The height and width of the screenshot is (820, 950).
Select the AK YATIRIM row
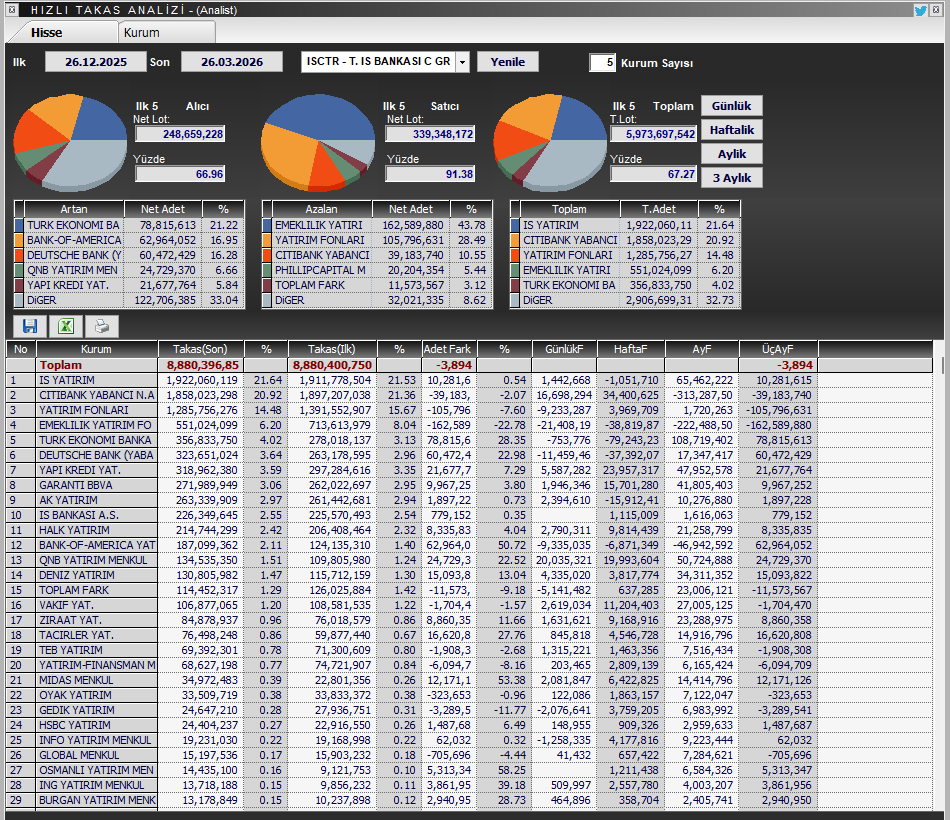point(469,500)
